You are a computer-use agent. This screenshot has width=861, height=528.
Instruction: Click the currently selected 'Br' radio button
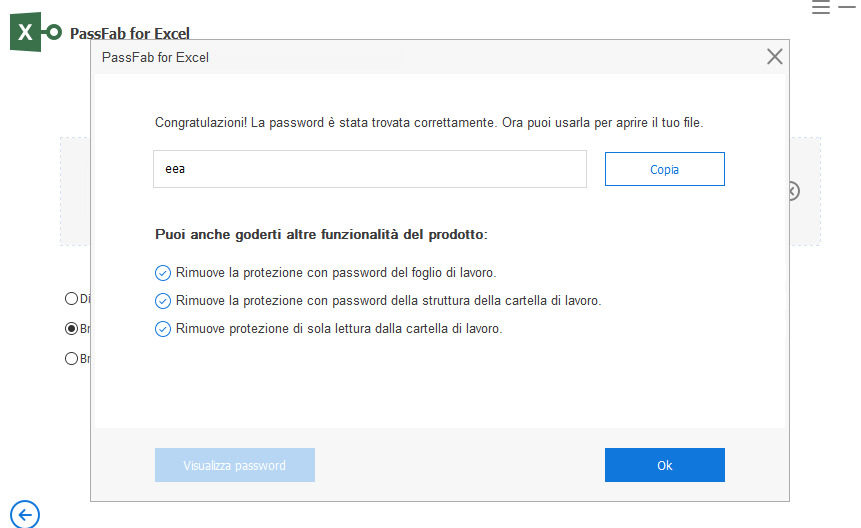click(71, 328)
